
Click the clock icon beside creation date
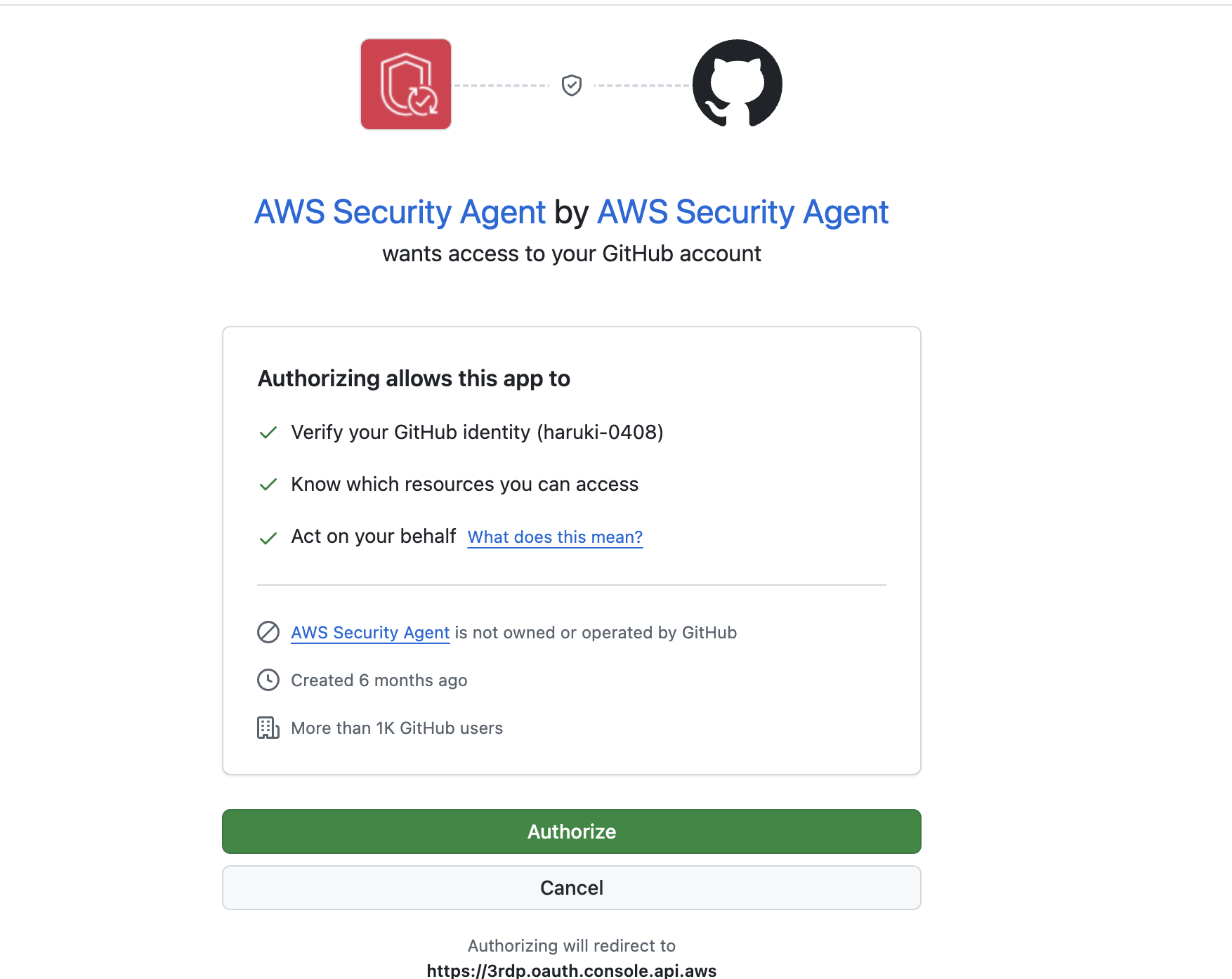[268, 680]
